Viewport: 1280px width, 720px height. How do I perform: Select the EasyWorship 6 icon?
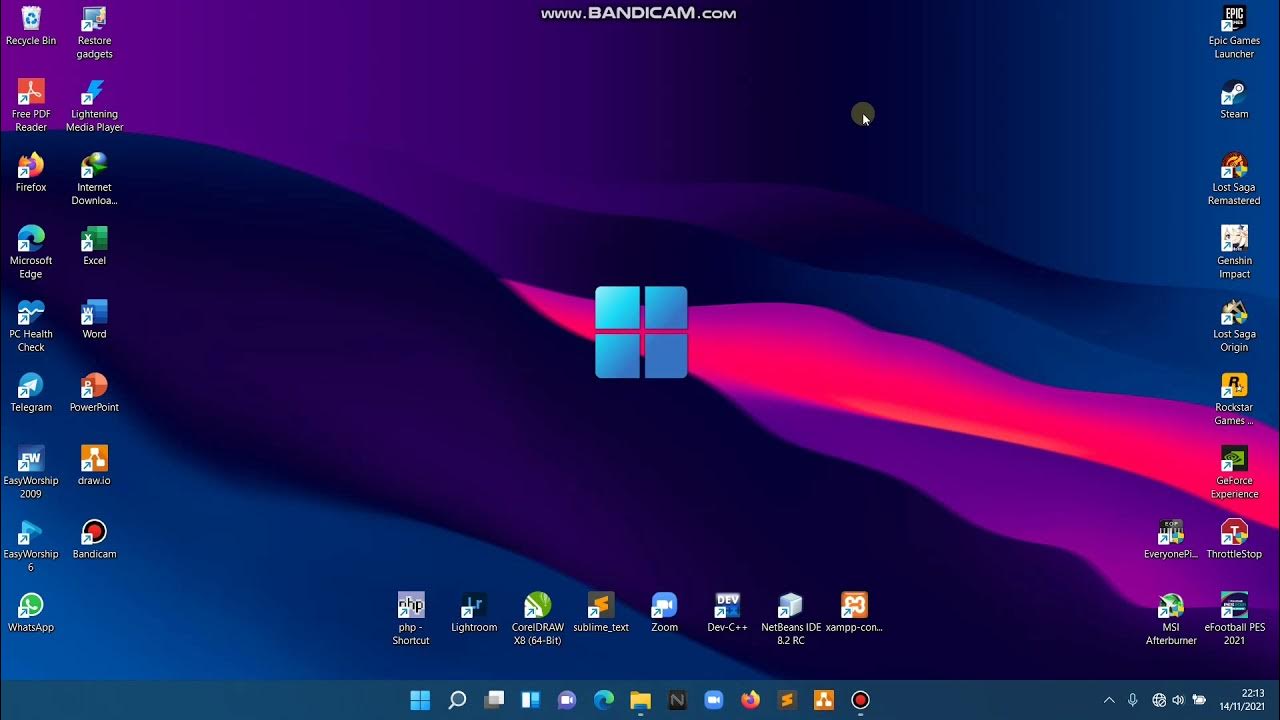coord(31,546)
